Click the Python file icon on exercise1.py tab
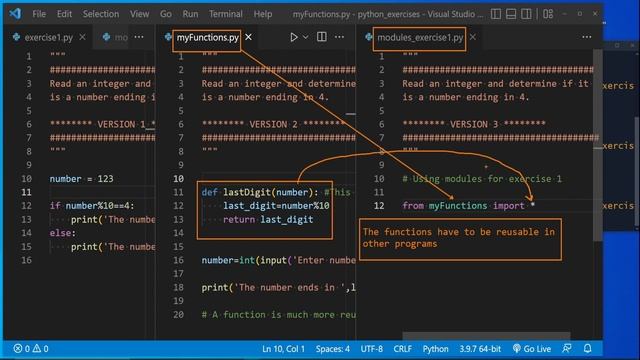Screen dimensions: 640x360 16,37
